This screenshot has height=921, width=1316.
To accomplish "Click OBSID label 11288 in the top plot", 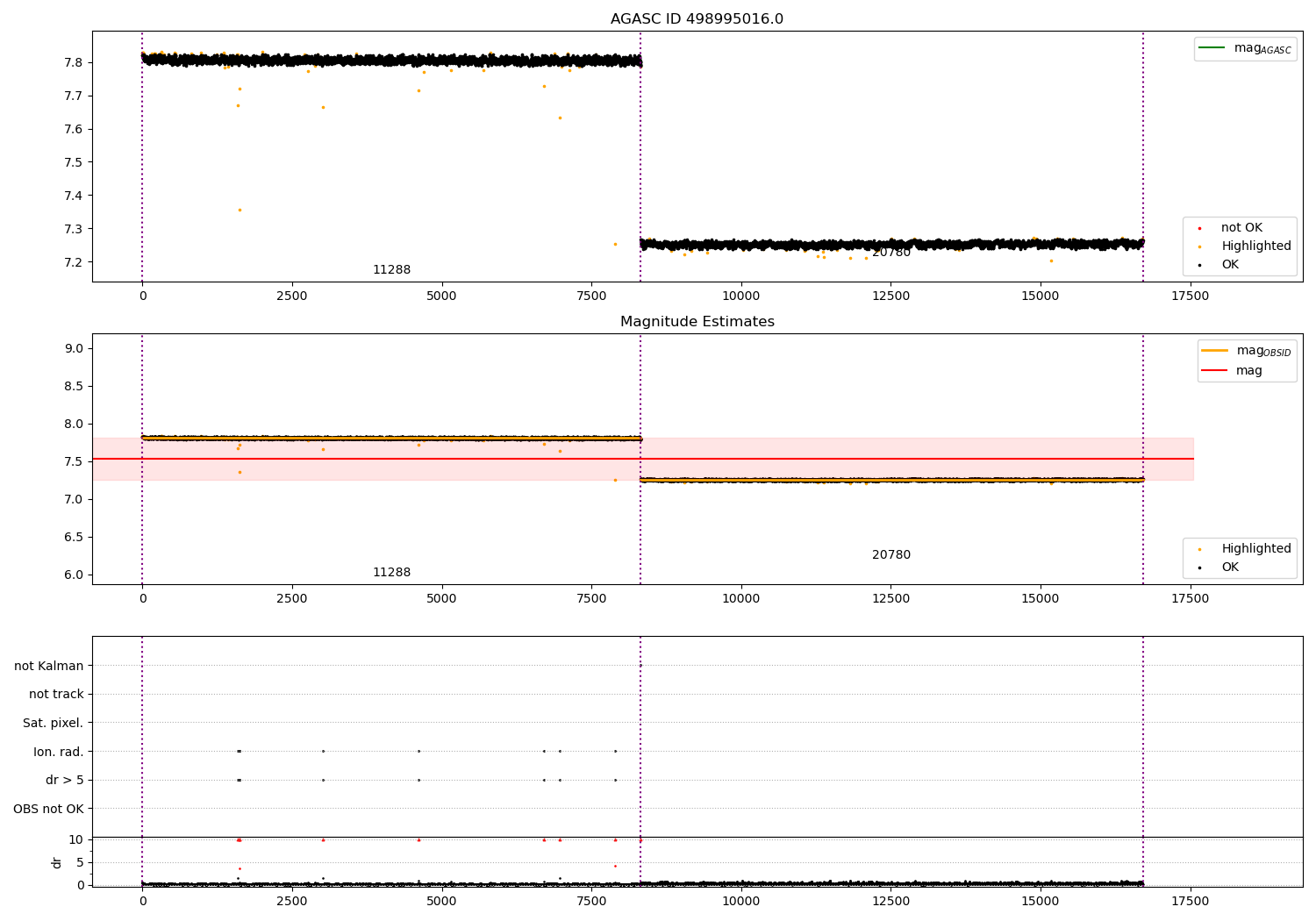I will click(391, 270).
